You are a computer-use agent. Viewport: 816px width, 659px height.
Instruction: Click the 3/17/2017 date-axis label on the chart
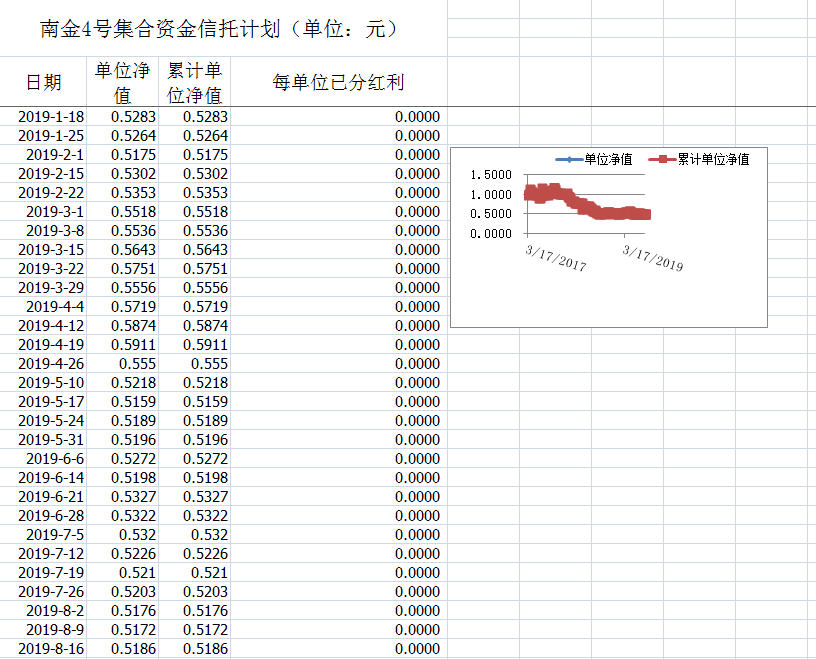click(x=556, y=258)
